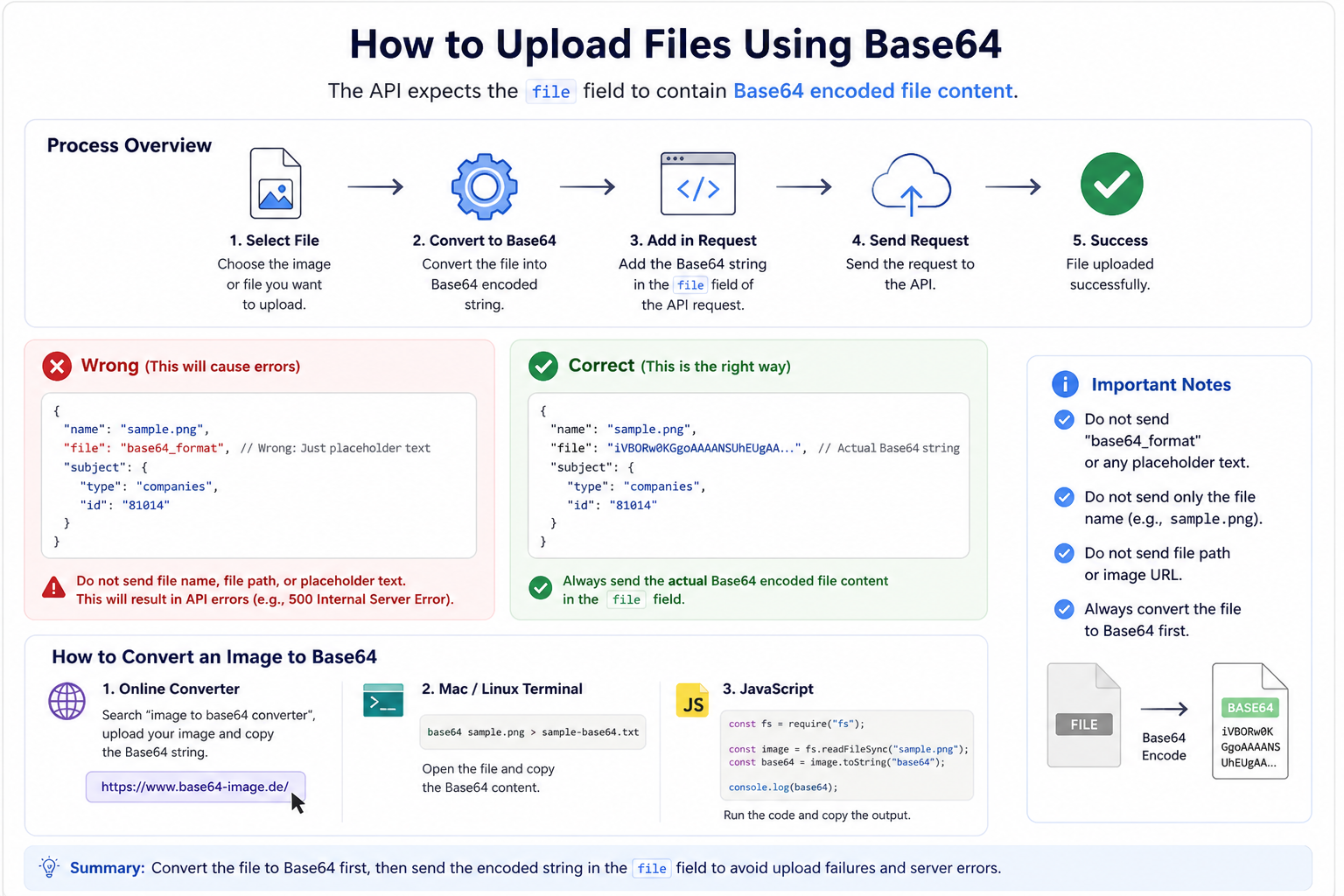Click the 'How to Upload Files Using Base64' title
1344x896 pixels.
(675, 44)
